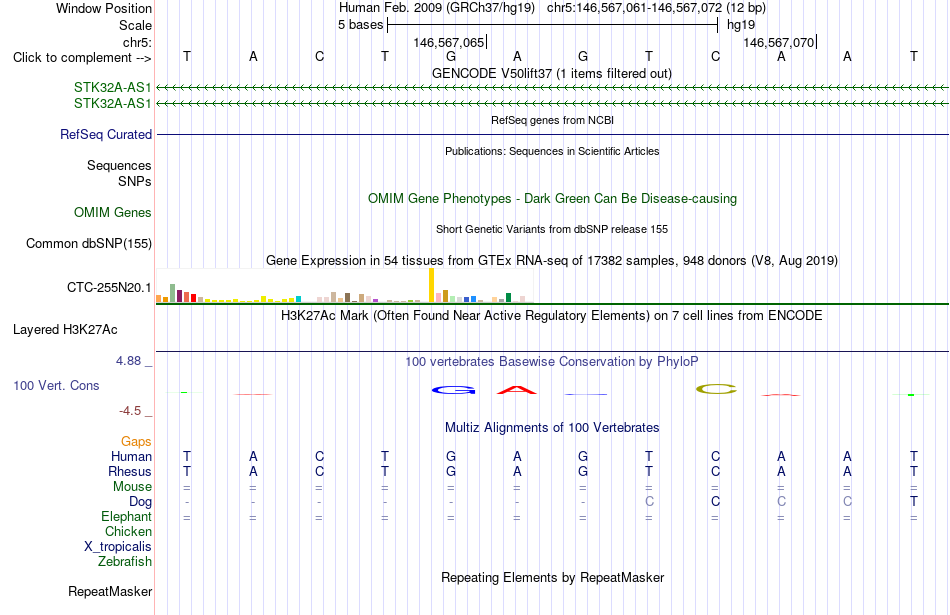
Task: Click the RepeatMasker track label
Action: click(110, 591)
